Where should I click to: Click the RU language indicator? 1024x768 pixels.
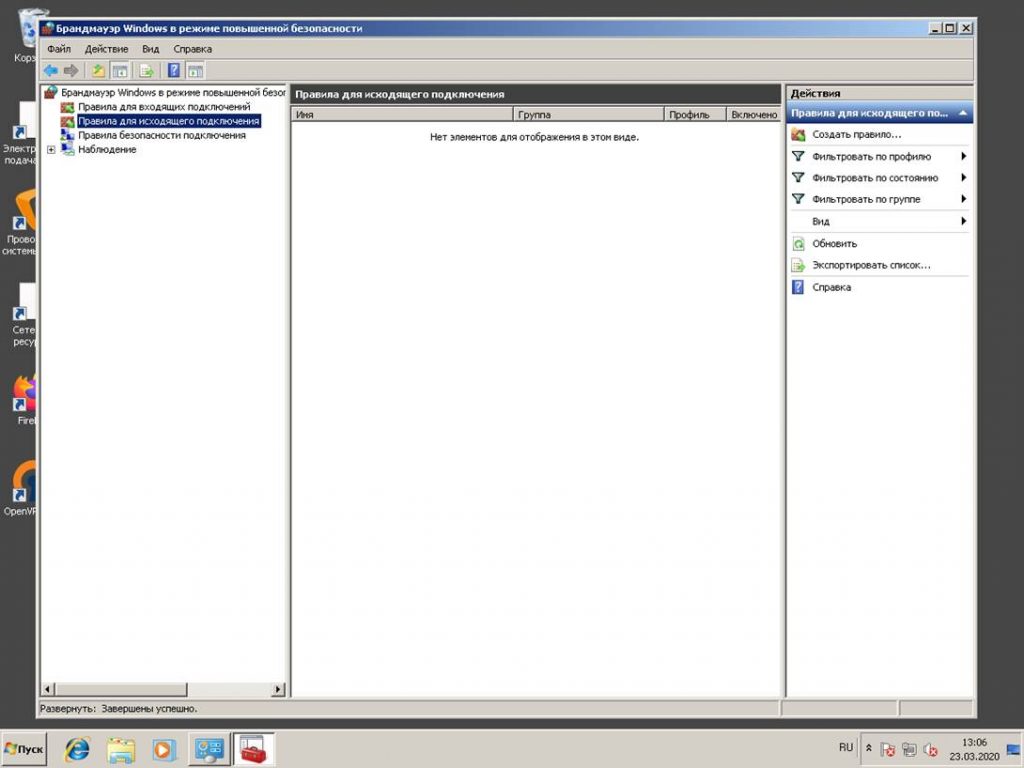click(x=846, y=748)
